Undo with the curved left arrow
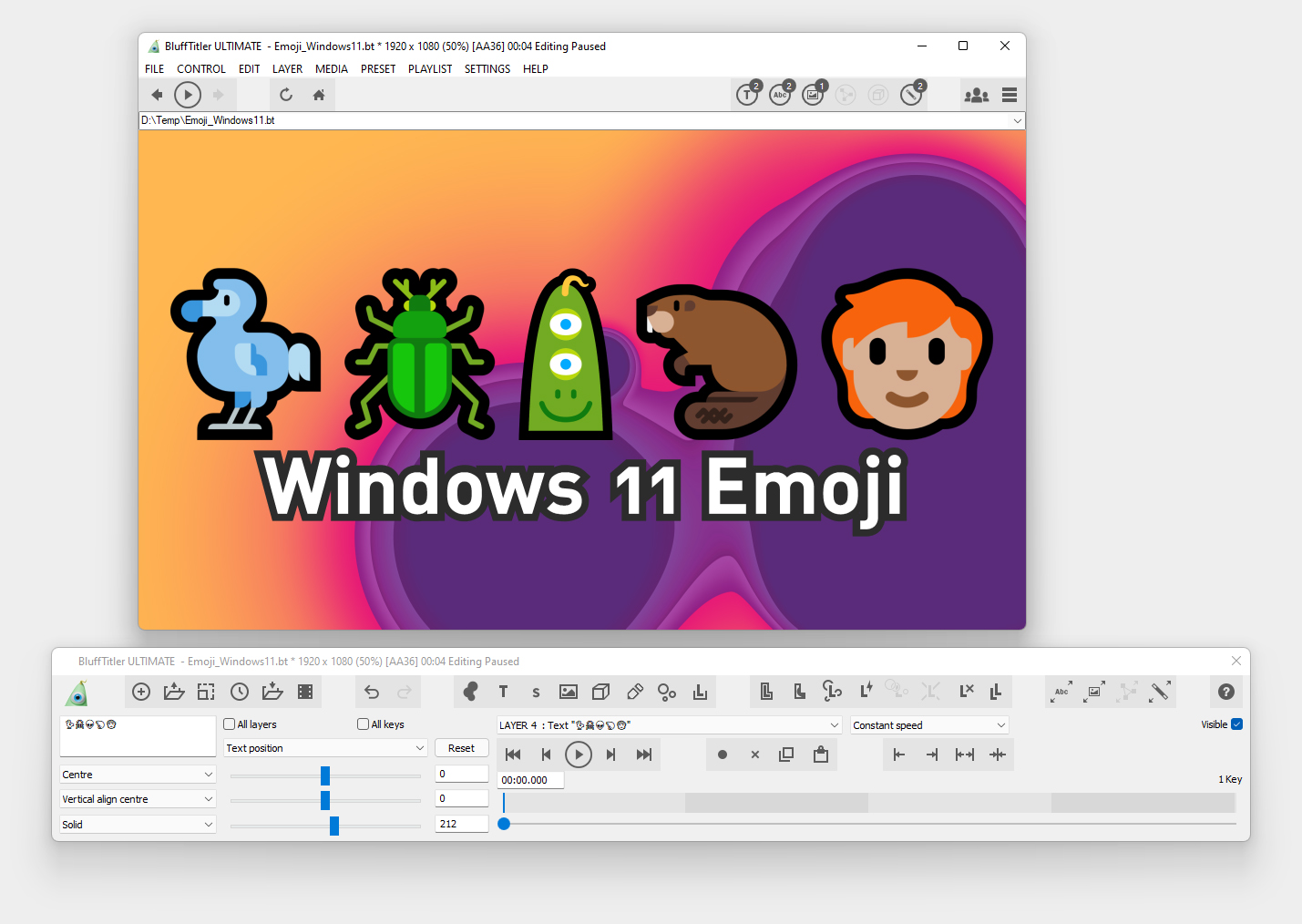Screen dimensions: 1302x924 tap(372, 692)
